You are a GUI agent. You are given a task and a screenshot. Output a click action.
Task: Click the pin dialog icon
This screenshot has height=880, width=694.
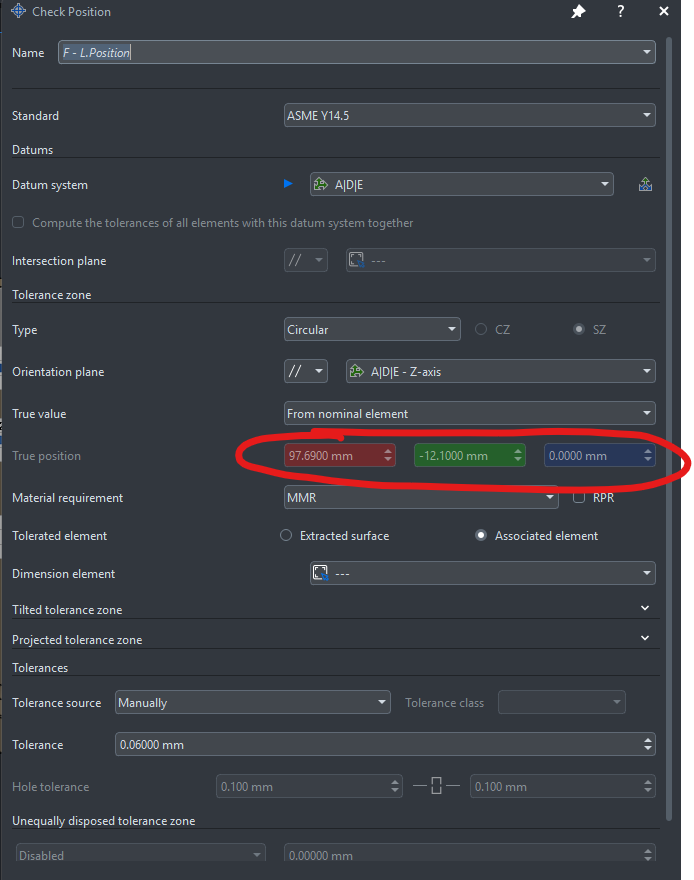coord(578,12)
